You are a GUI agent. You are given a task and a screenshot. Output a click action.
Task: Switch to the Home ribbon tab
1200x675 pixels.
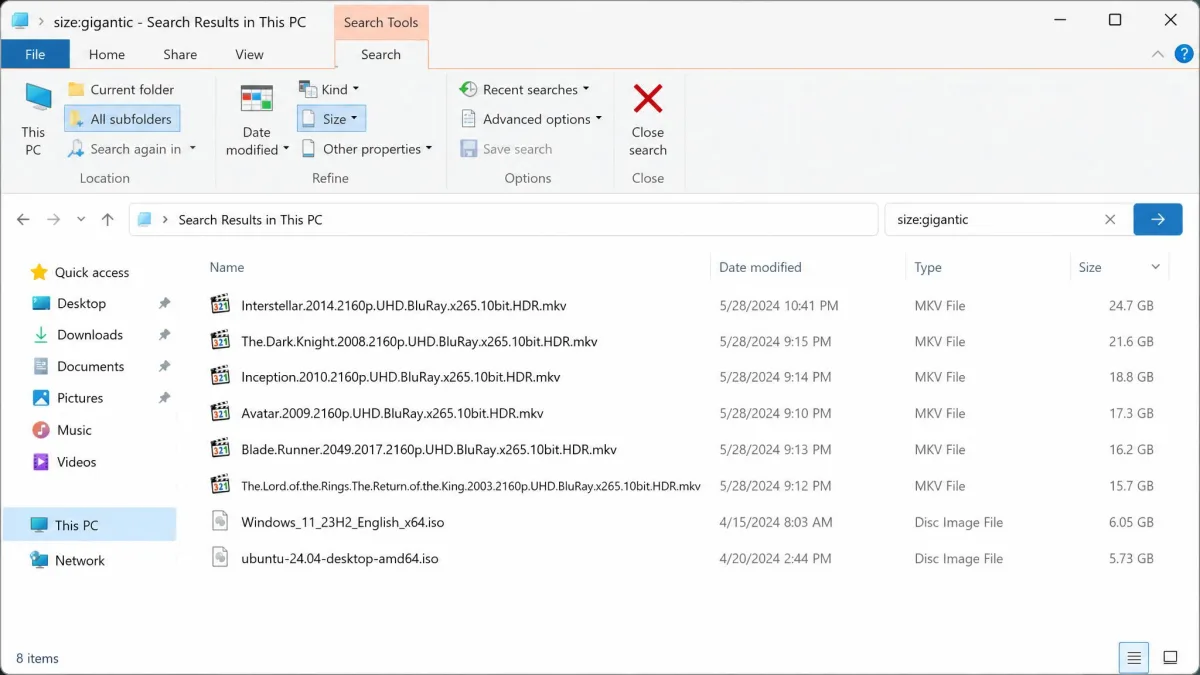tap(107, 54)
